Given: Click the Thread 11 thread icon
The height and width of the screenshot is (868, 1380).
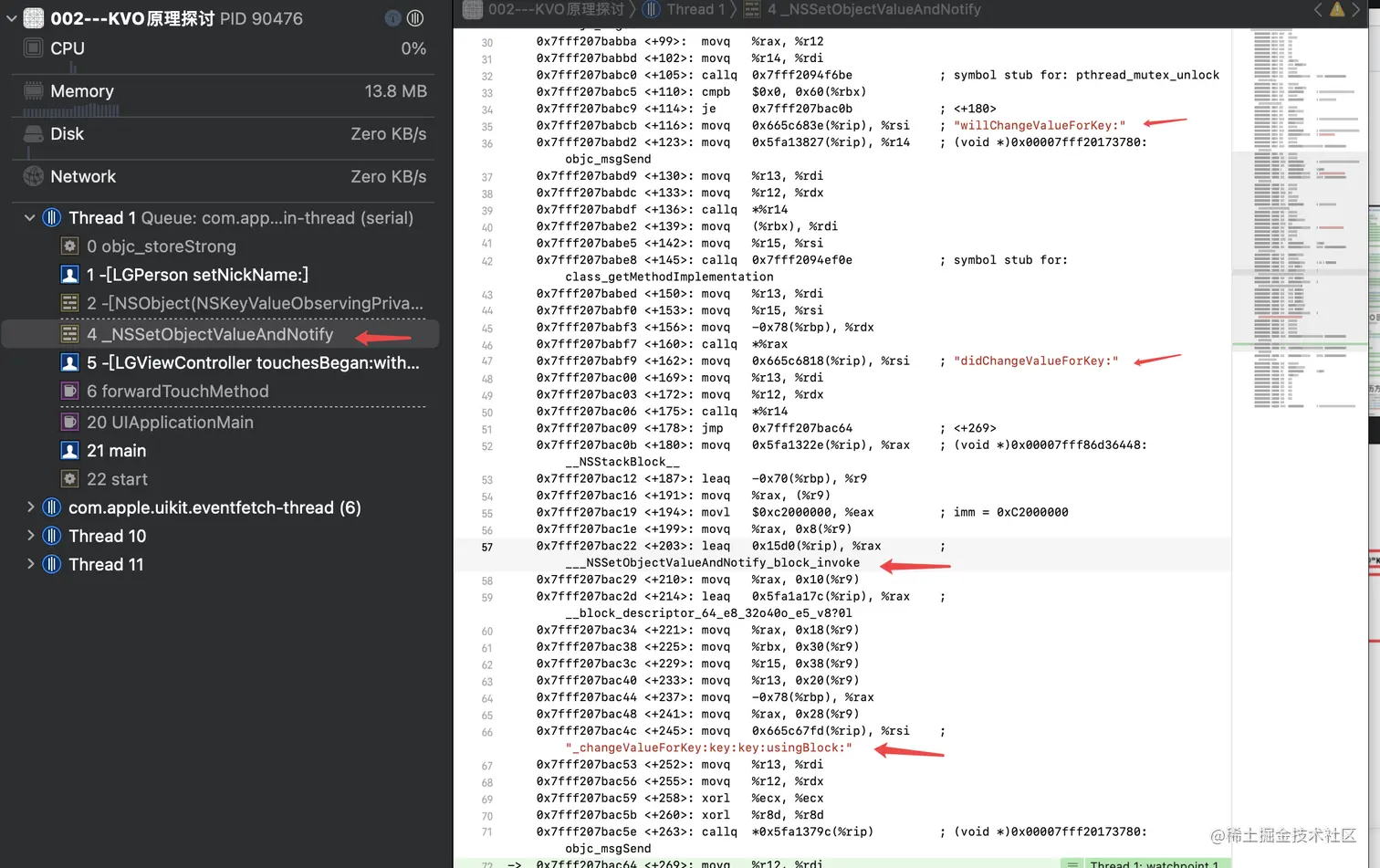Looking at the screenshot, I should [x=52, y=564].
